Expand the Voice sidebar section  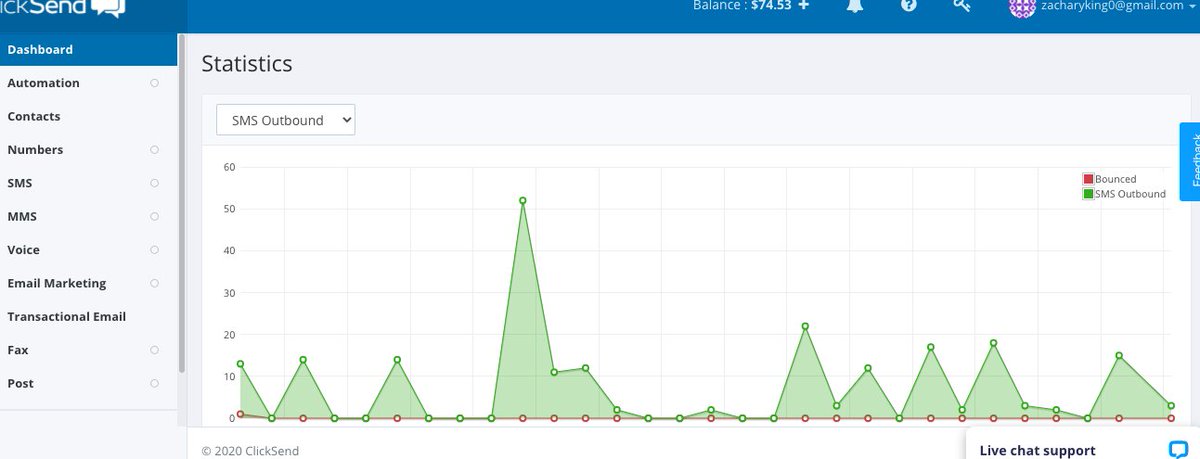154,250
